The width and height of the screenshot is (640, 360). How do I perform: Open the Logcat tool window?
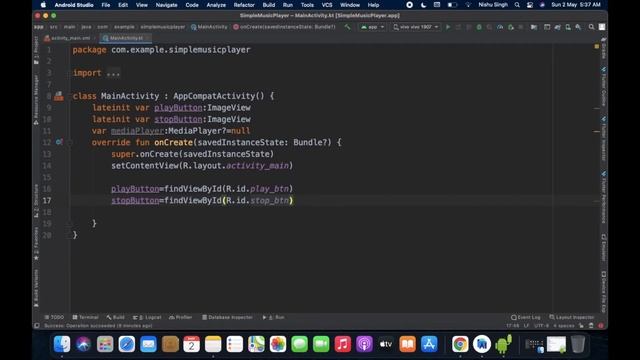pyautogui.click(x=147, y=317)
